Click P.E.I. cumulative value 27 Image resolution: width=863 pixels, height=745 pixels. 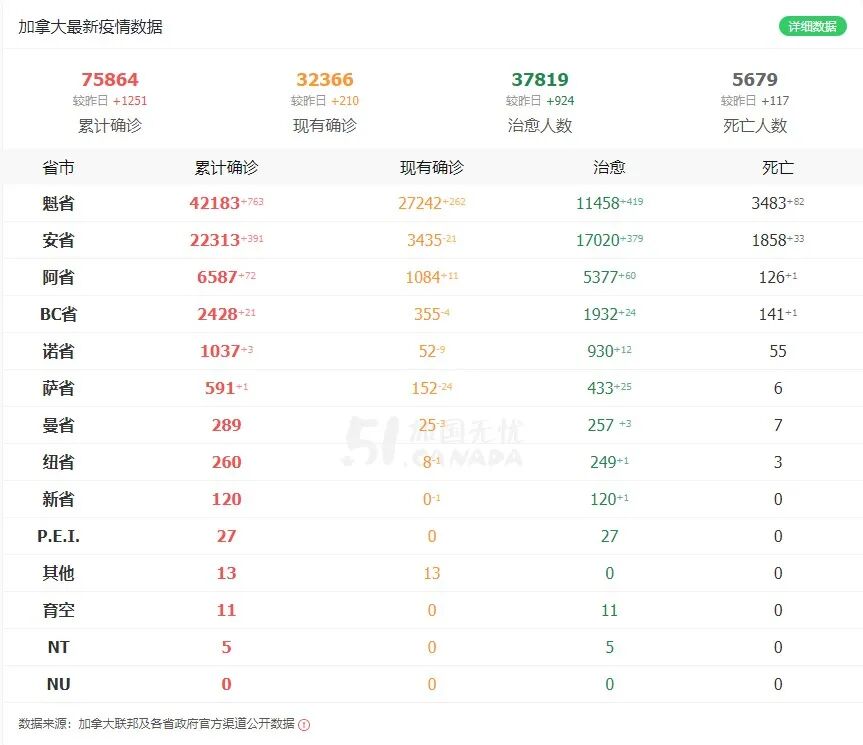click(226, 536)
